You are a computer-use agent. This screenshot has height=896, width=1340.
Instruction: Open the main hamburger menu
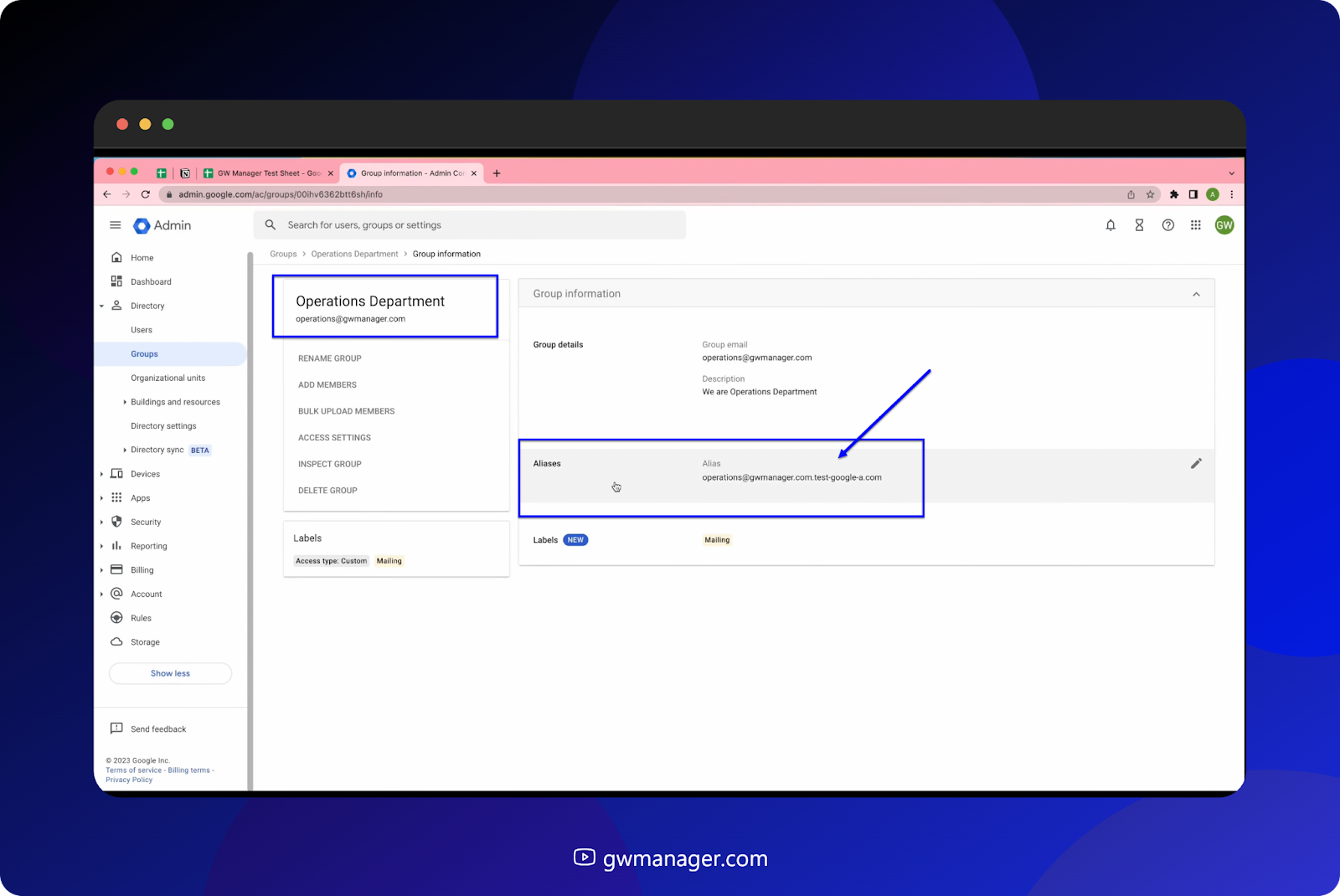coord(116,225)
